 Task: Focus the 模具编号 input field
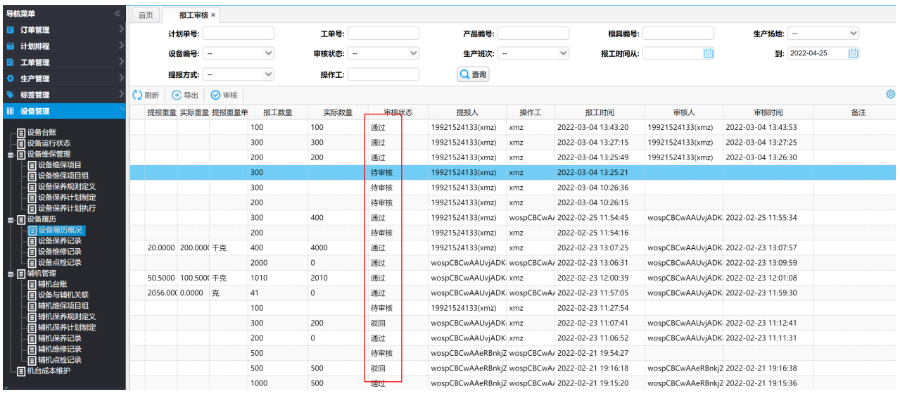click(678, 33)
